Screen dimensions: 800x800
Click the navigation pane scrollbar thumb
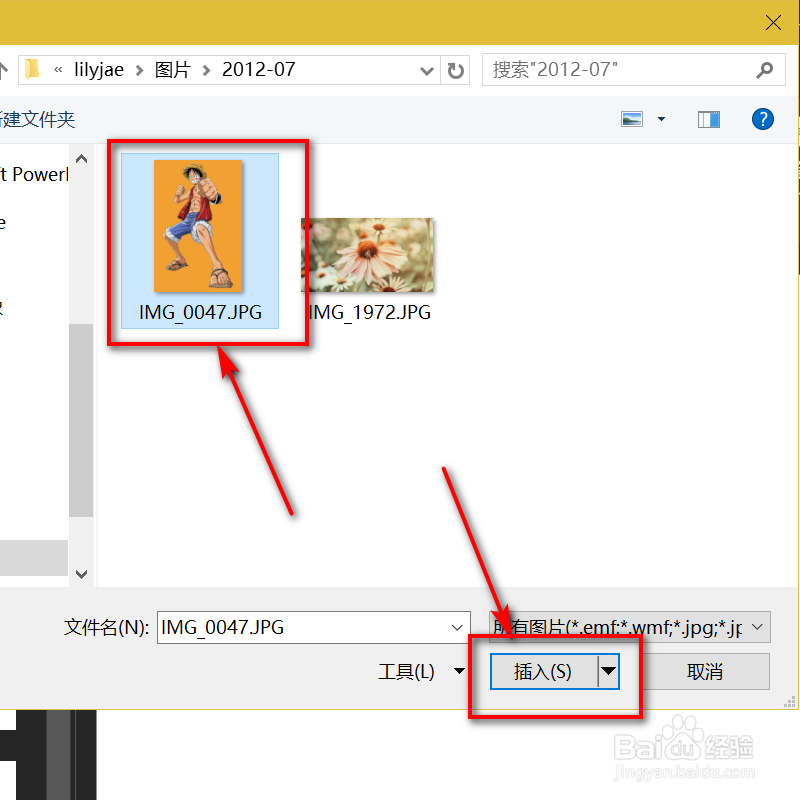pos(81,420)
